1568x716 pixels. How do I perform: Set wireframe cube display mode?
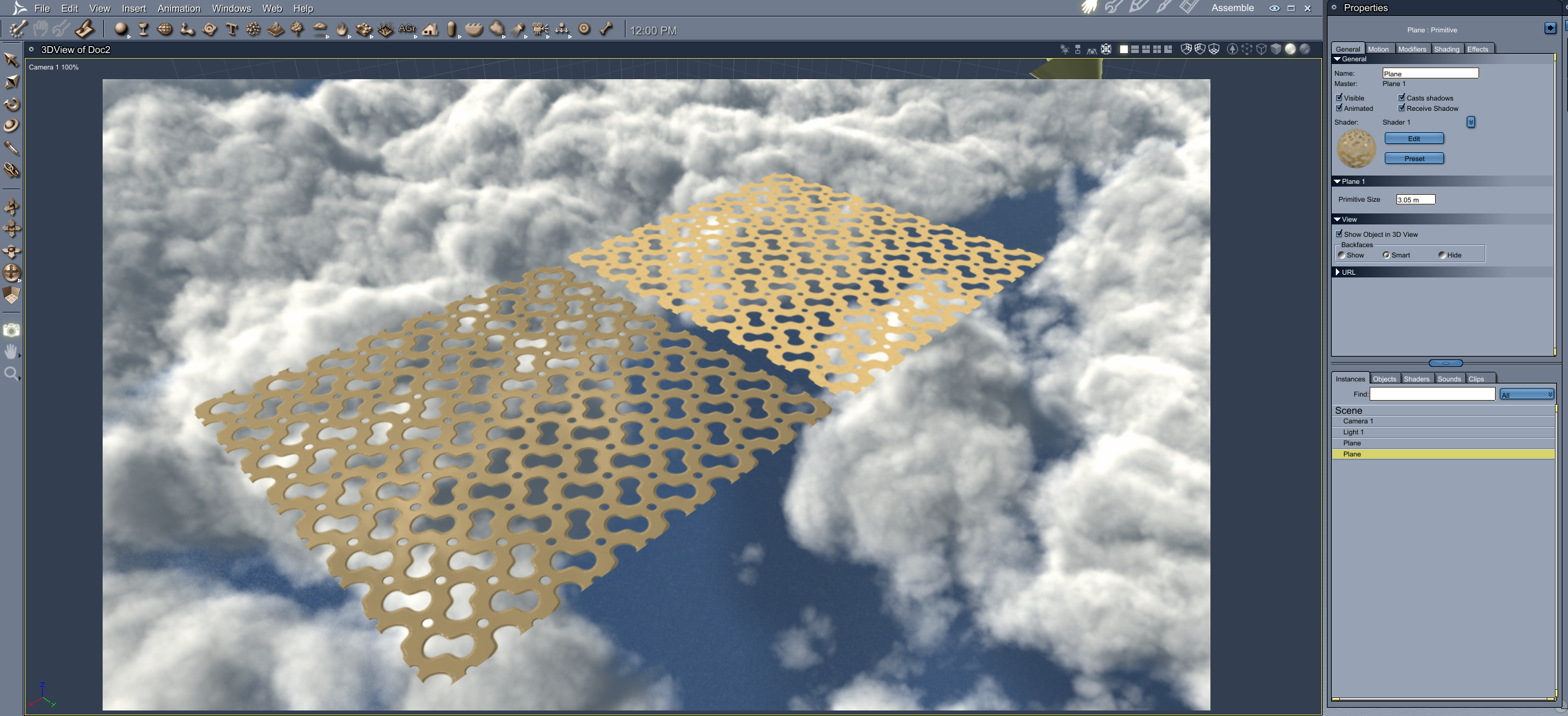tap(1261, 49)
